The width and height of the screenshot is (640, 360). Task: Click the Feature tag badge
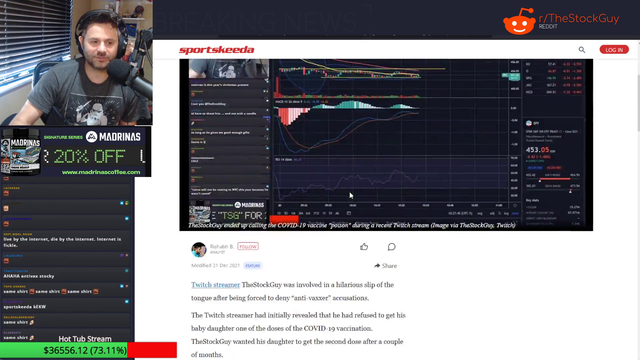click(x=253, y=266)
